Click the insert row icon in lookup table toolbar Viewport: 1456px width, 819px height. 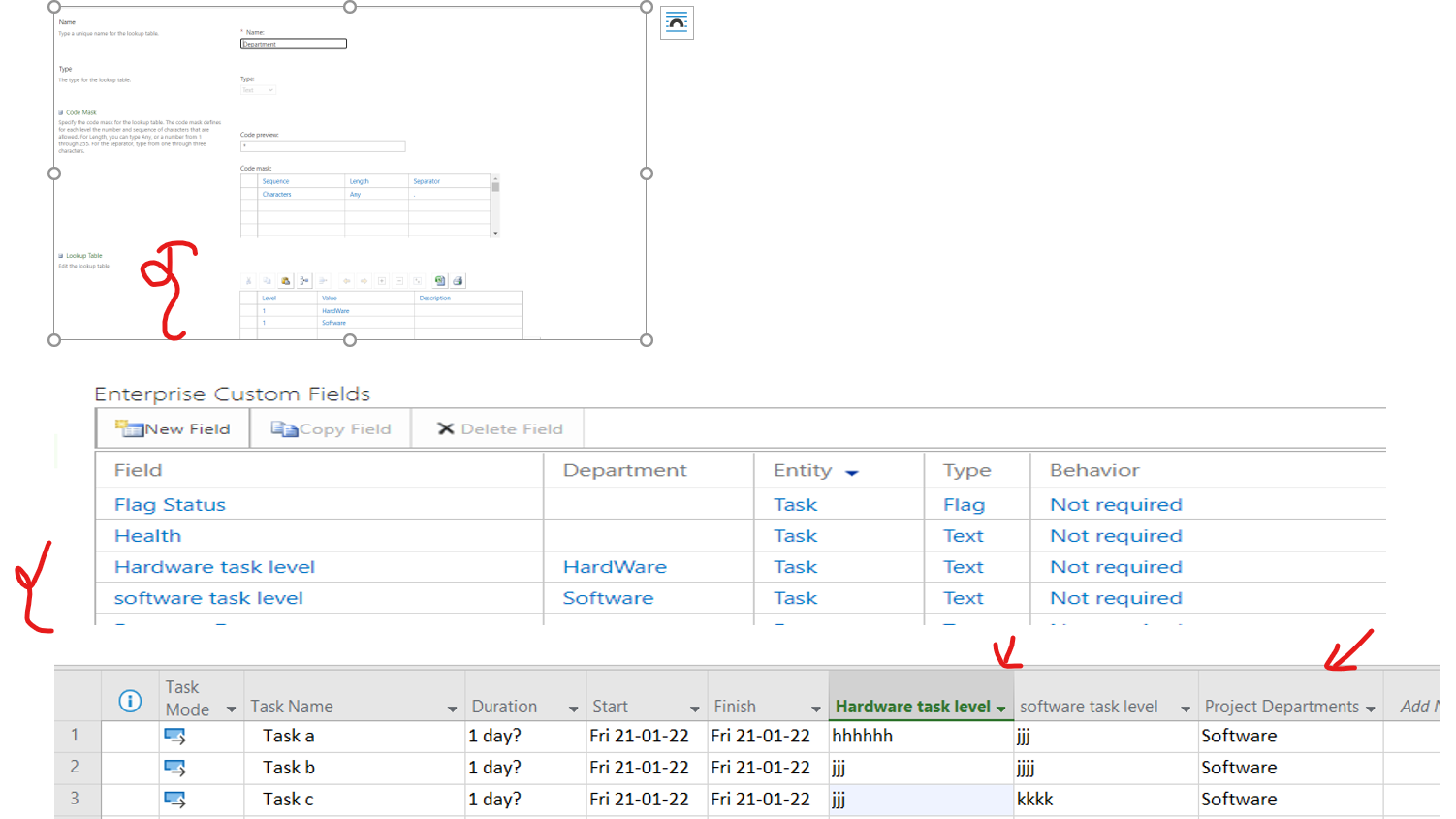pyautogui.click(x=304, y=280)
